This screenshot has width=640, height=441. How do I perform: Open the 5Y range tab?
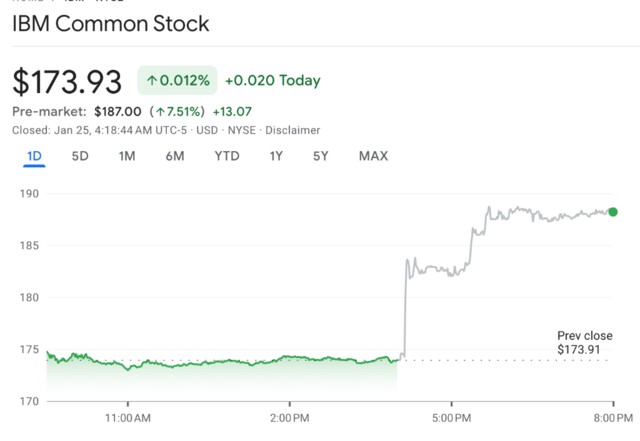pos(321,156)
